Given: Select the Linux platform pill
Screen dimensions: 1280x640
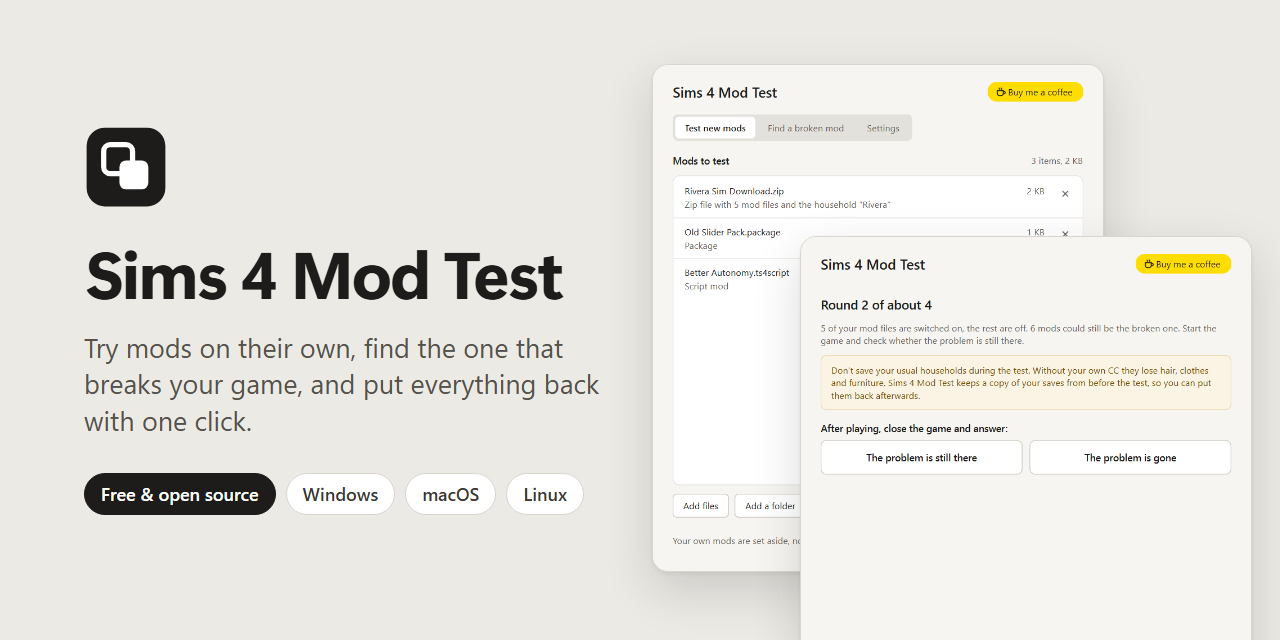Looking at the screenshot, I should point(545,494).
